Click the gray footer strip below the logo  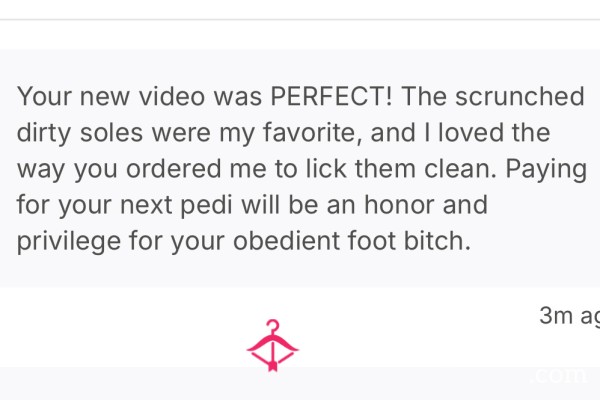coord(300,384)
